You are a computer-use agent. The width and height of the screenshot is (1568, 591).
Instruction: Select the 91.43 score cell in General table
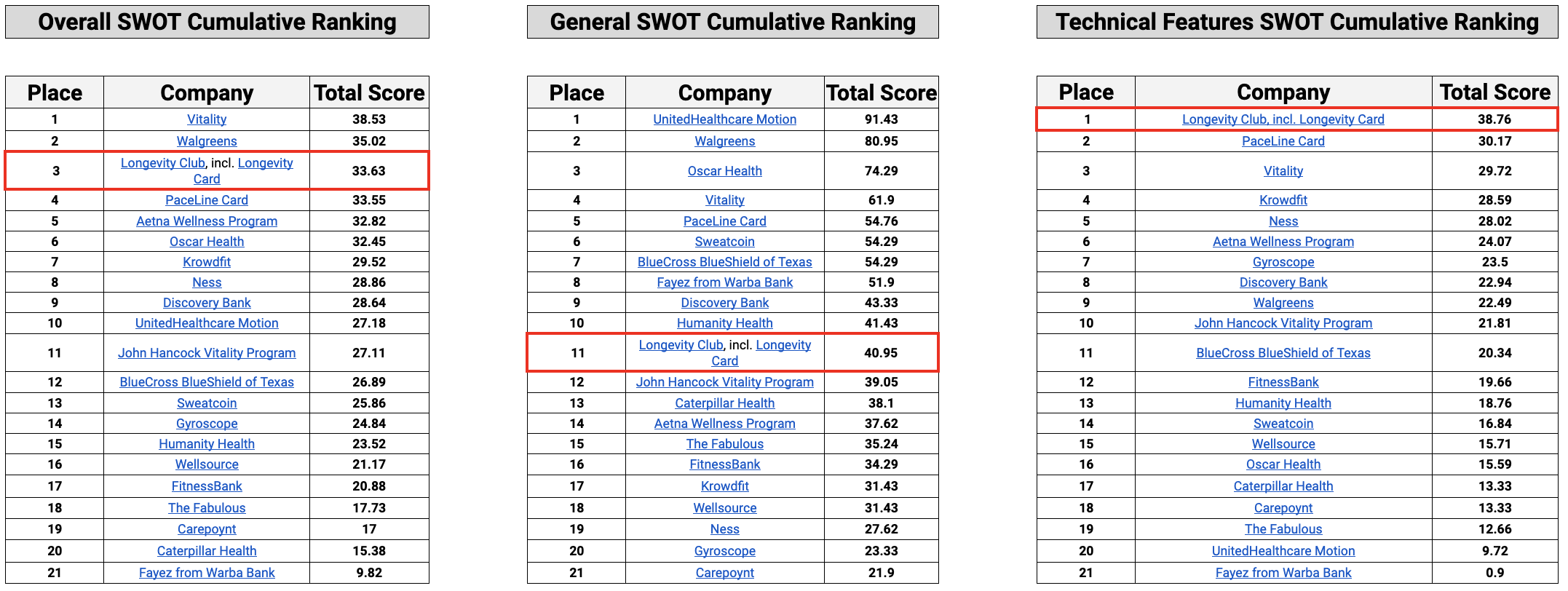(881, 119)
